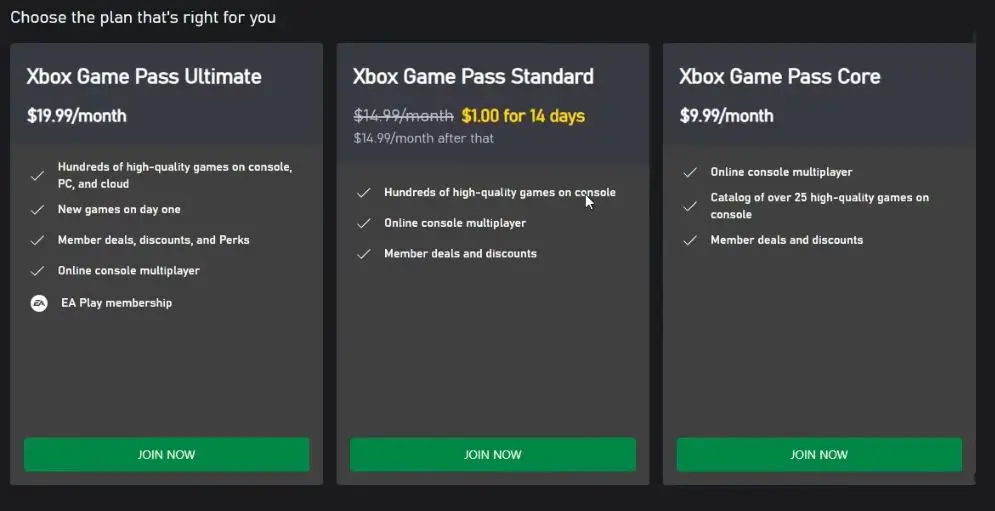Click checkmark next to Hundreds of games on console
Image resolution: width=995 pixels, height=511 pixels.
click(x=363, y=192)
